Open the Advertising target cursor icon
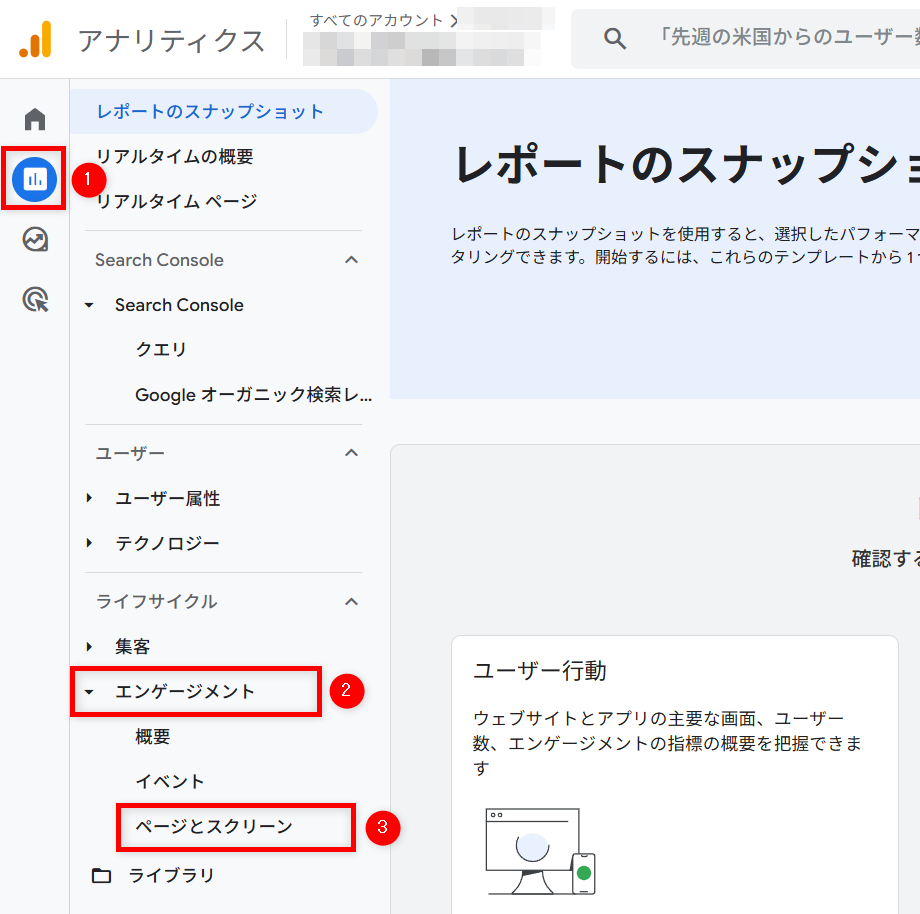The image size is (920, 914). (35, 299)
